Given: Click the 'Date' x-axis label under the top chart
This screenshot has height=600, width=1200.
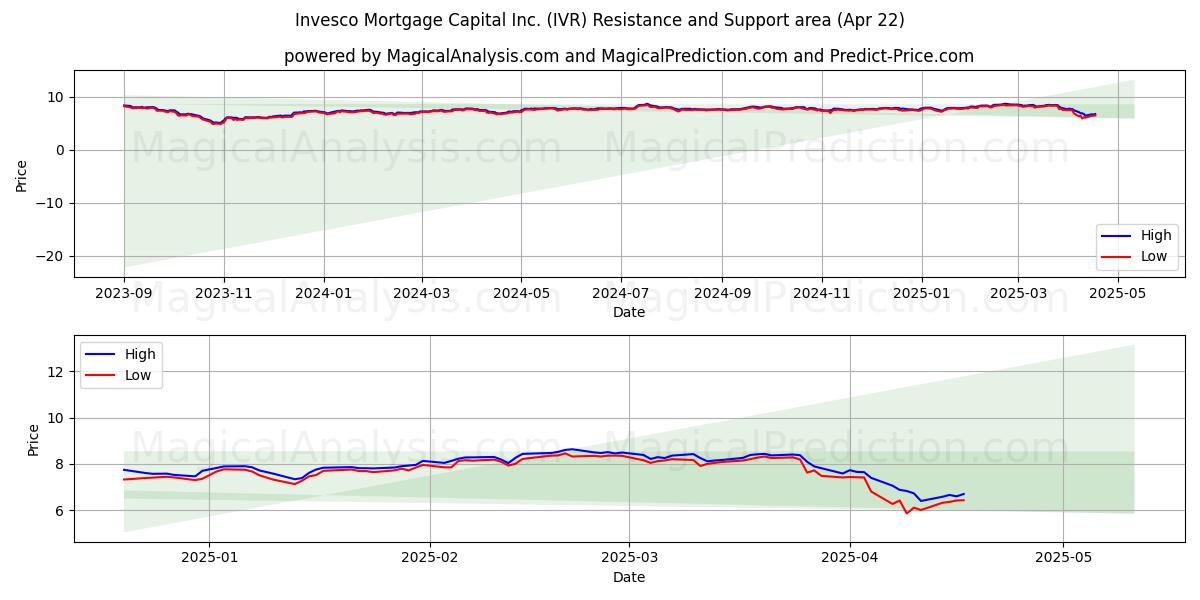Looking at the screenshot, I should click(x=629, y=313).
